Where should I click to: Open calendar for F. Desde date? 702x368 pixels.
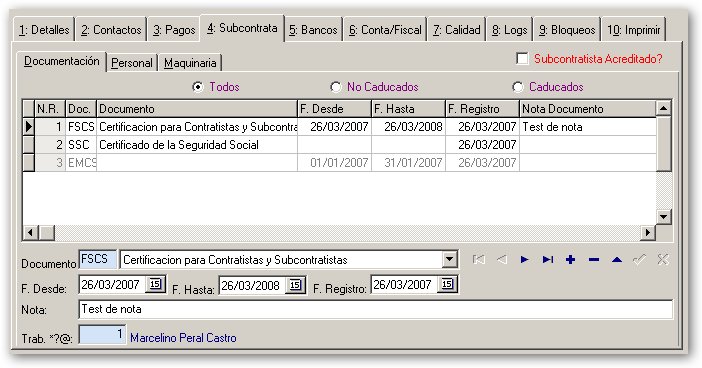tap(155, 284)
